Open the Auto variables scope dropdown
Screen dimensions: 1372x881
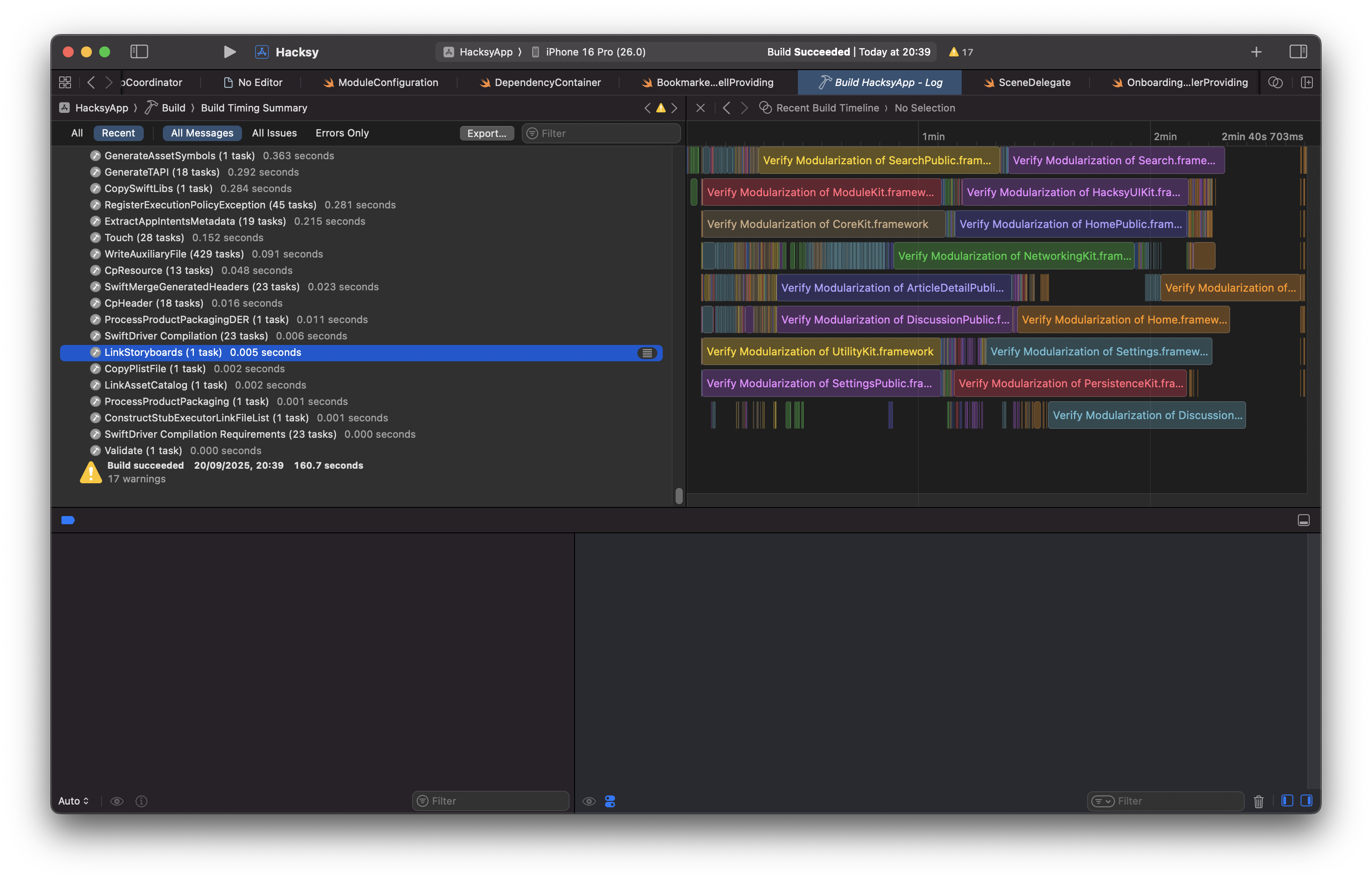[x=73, y=801]
